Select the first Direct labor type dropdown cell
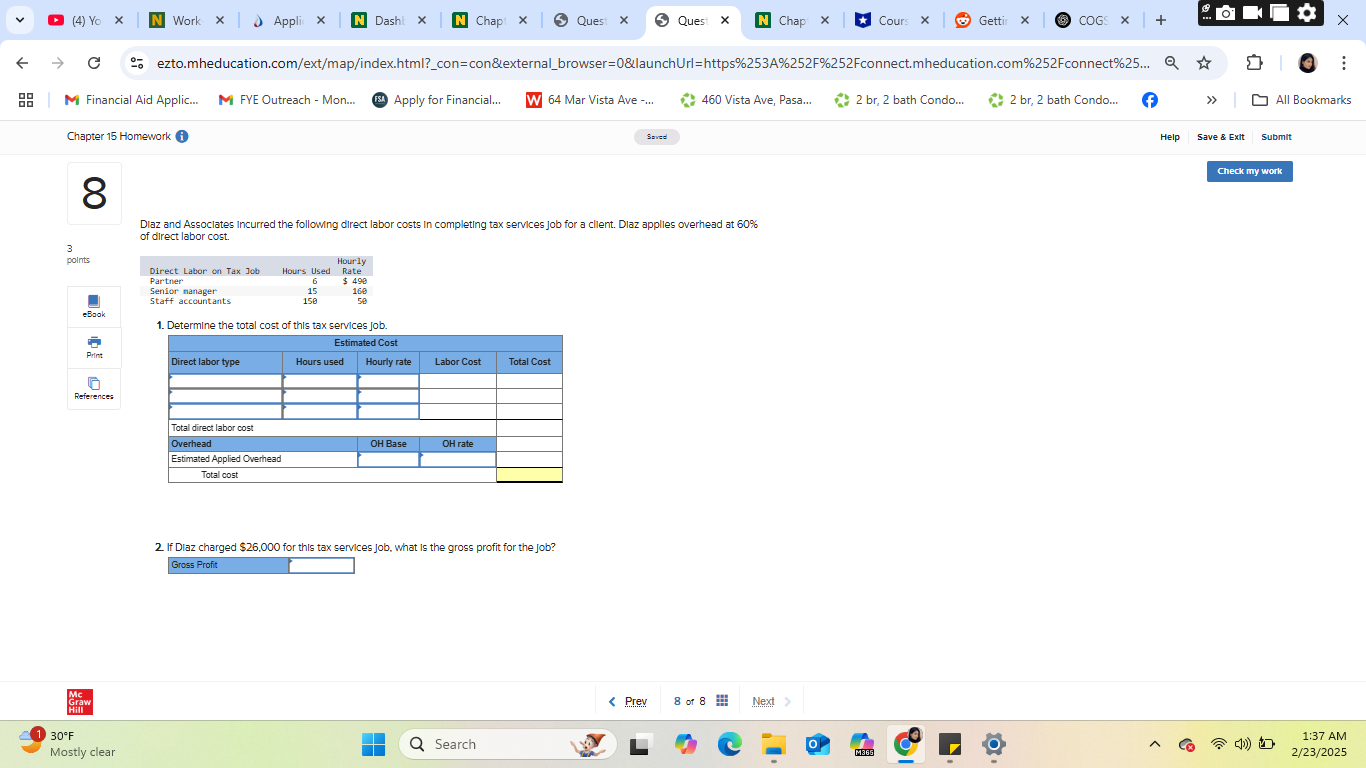 pyautogui.click(x=226, y=381)
